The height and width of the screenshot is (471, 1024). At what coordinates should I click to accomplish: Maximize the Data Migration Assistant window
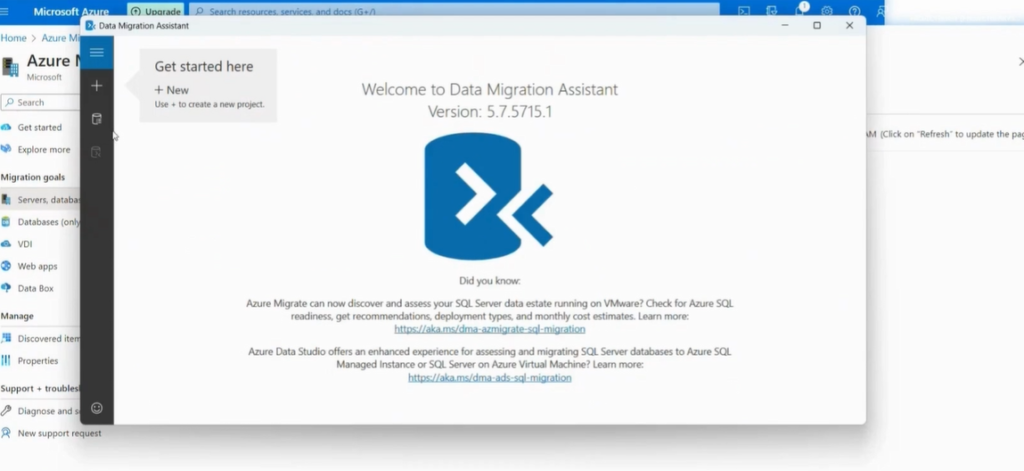pos(817,25)
